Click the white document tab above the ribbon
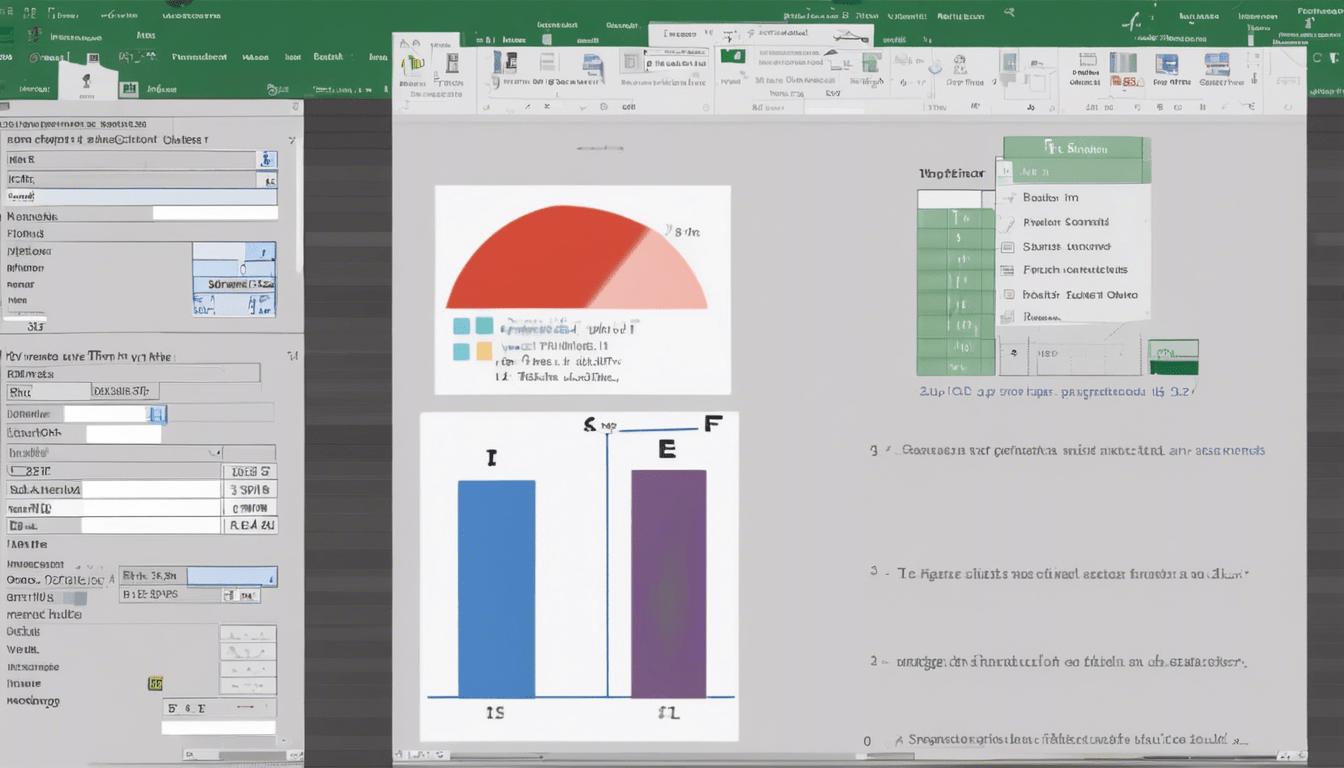The height and width of the screenshot is (768, 1344). tap(760, 34)
